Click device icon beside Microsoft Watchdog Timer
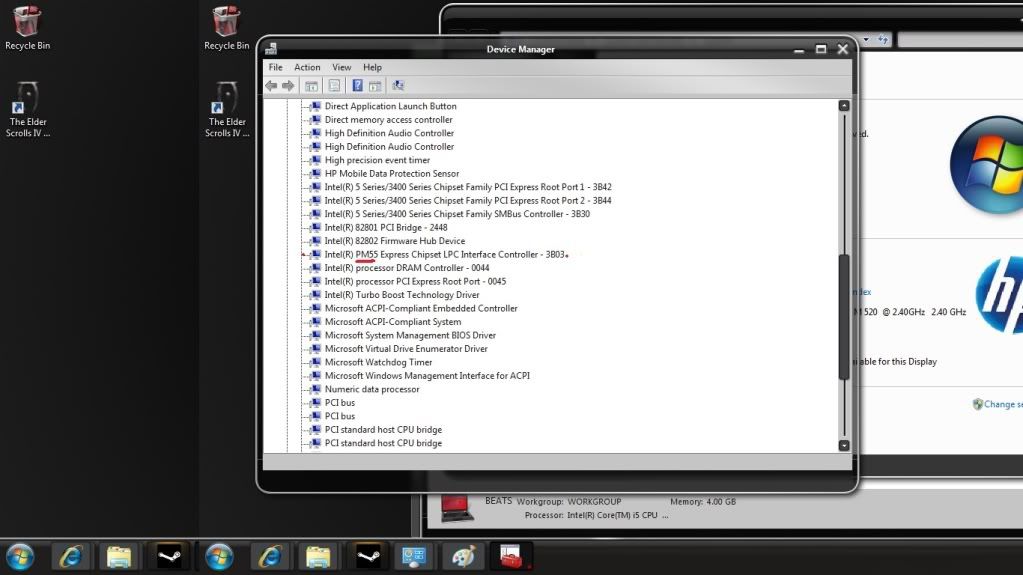Image resolution: width=1023 pixels, height=575 pixels. tap(315, 362)
